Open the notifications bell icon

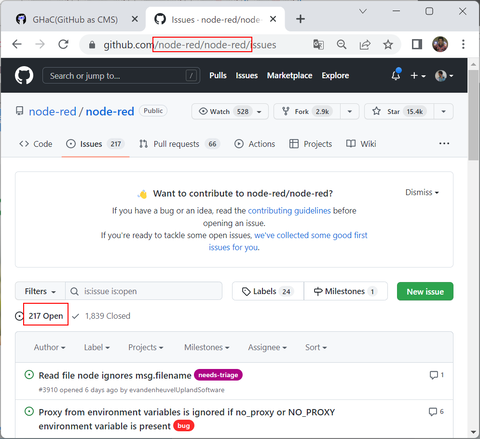pos(396,75)
